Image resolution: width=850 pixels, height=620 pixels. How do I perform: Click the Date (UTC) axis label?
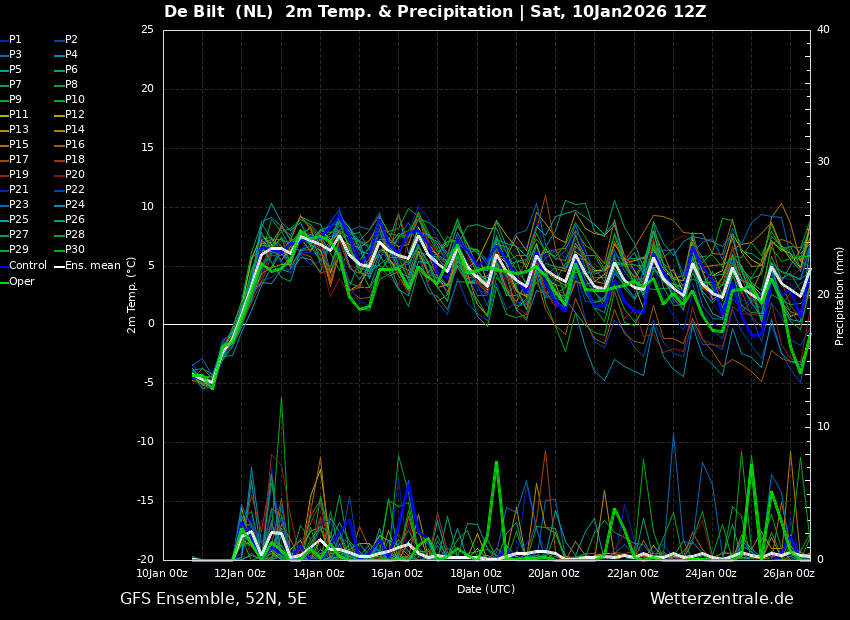pos(486,589)
